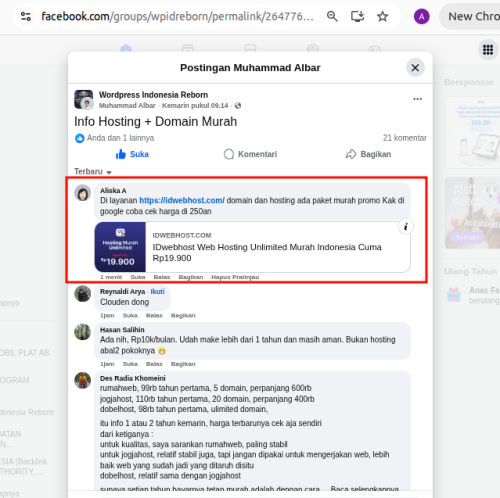Click the 1jam timestamp under Reynaldi Arya's comment
Screen dimensions: 500x498
(107, 315)
